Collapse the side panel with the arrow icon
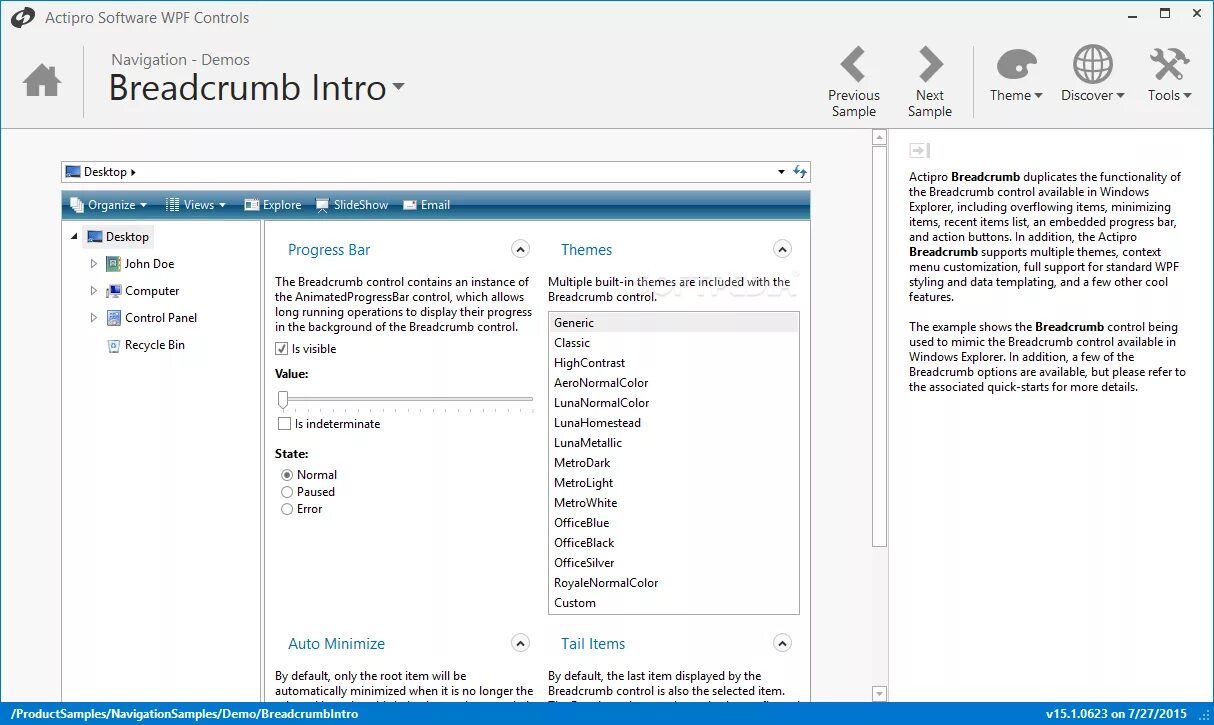 (x=920, y=151)
